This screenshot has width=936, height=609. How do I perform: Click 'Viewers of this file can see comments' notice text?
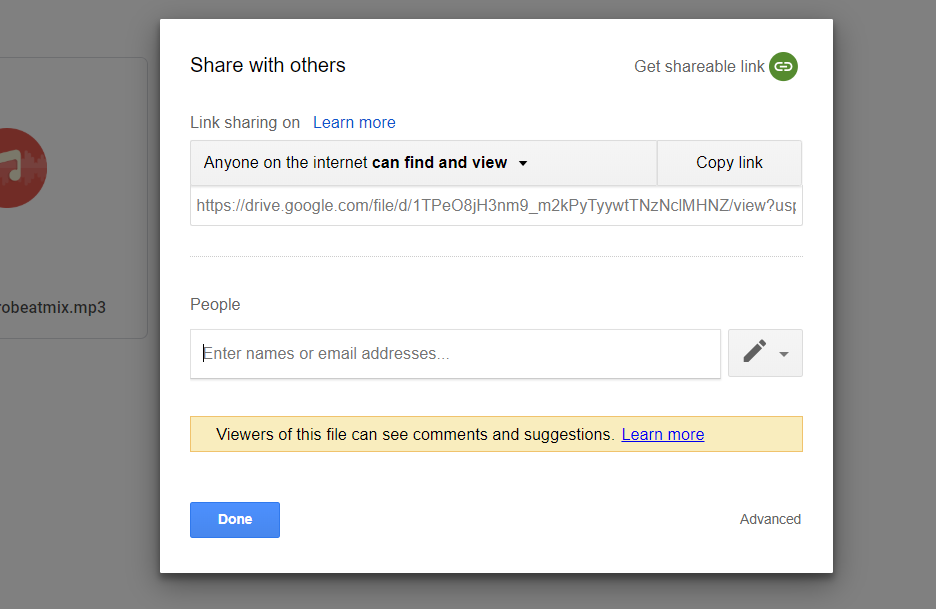pos(415,434)
